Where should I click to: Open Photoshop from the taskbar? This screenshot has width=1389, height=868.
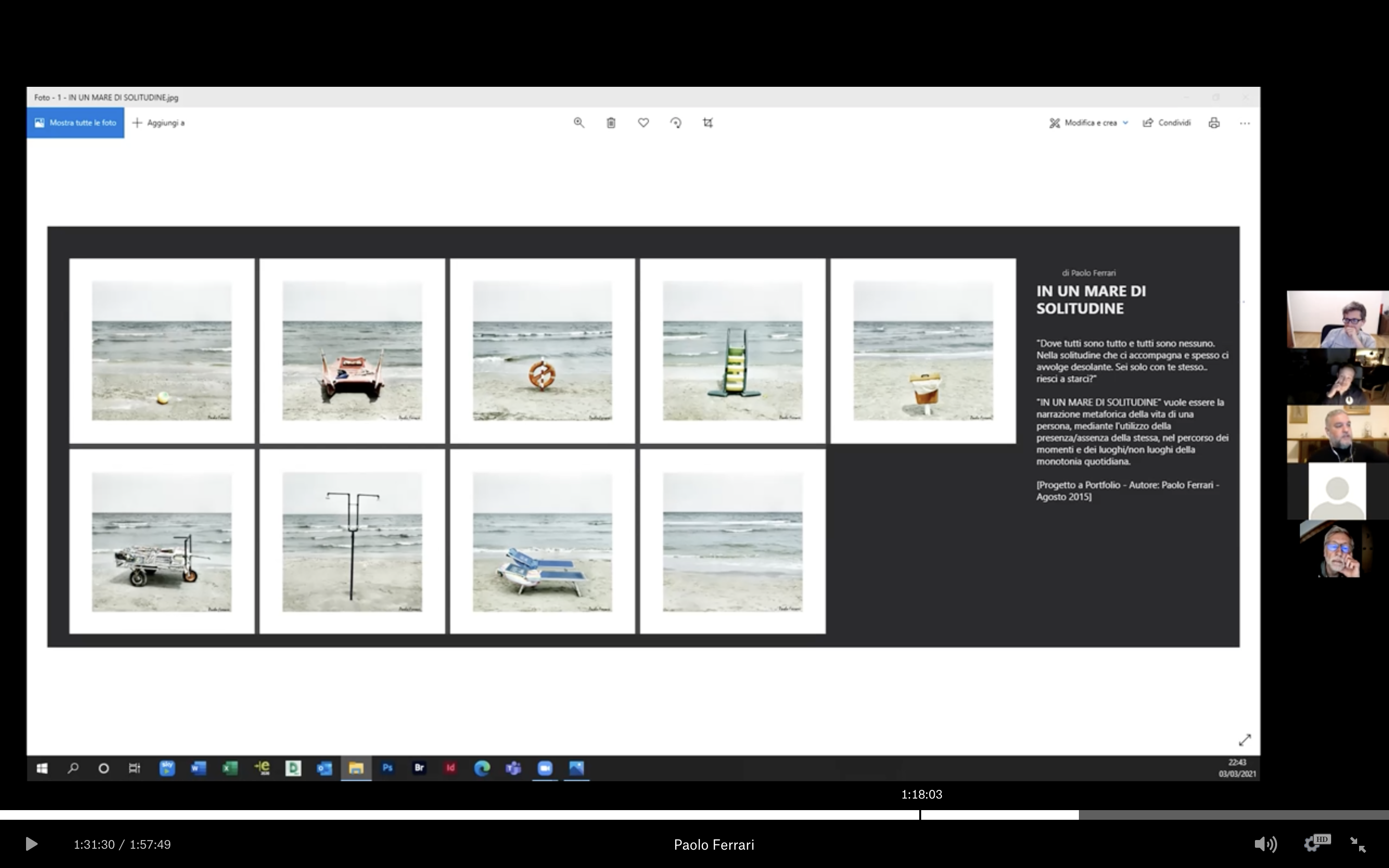387,768
